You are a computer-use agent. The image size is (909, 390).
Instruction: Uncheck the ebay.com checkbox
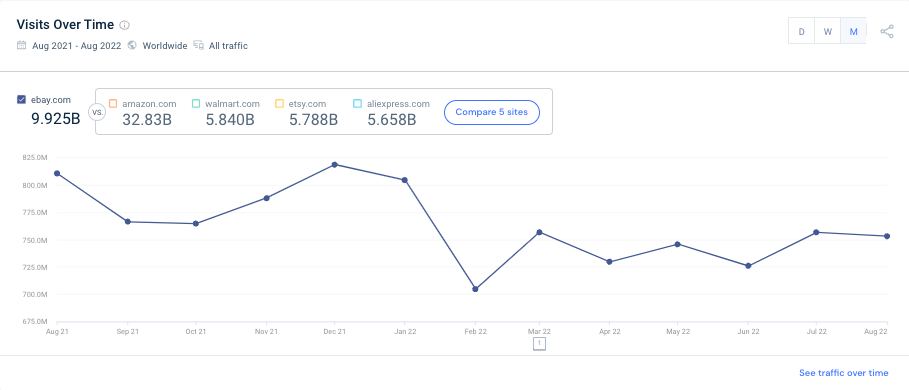(x=21, y=100)
